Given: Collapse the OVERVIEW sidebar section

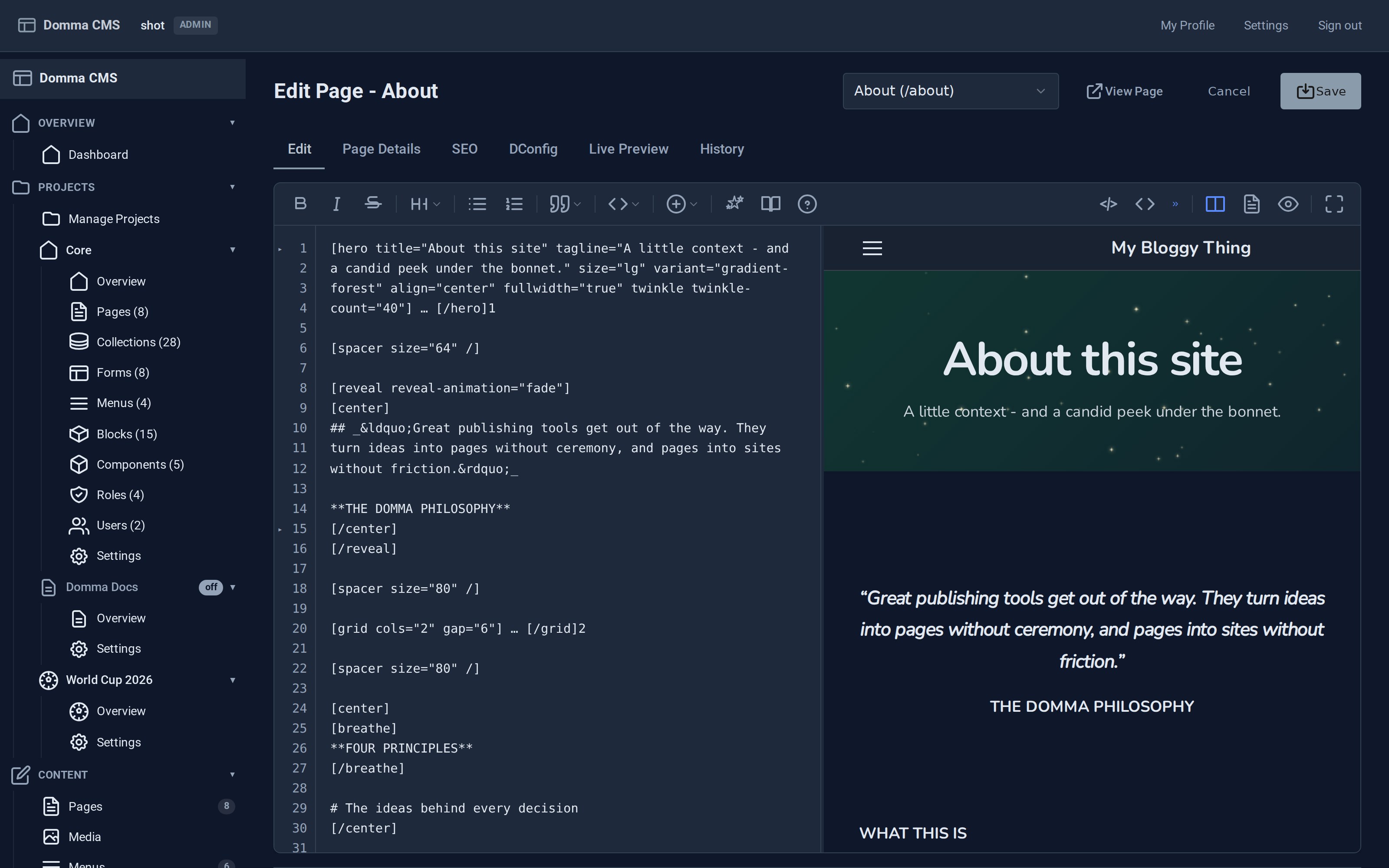Looking at the screenshot, I should (x=233, y=123).
